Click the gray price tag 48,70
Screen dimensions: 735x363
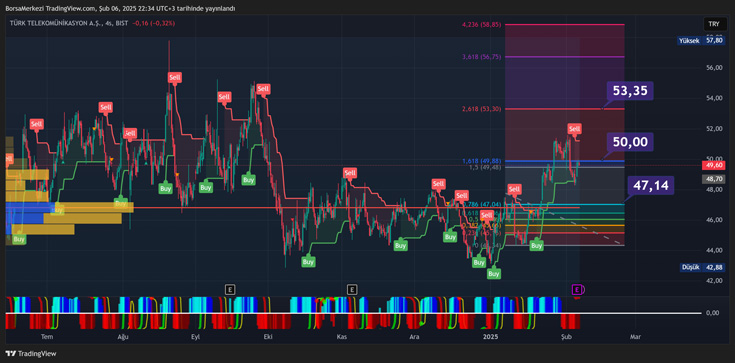click(714, 179)
